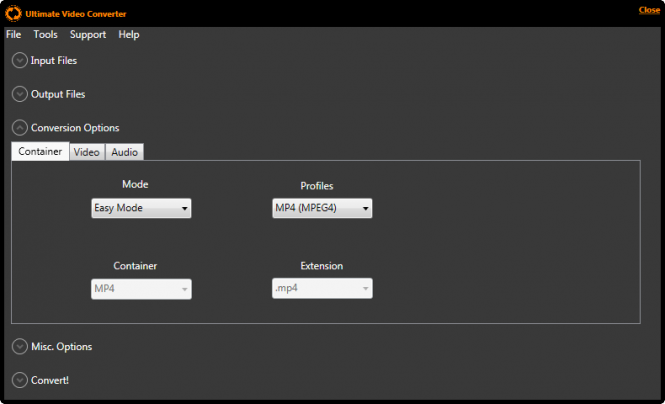Expand the Convert! section
665x404 pixels.
click(x=20, y=380)
